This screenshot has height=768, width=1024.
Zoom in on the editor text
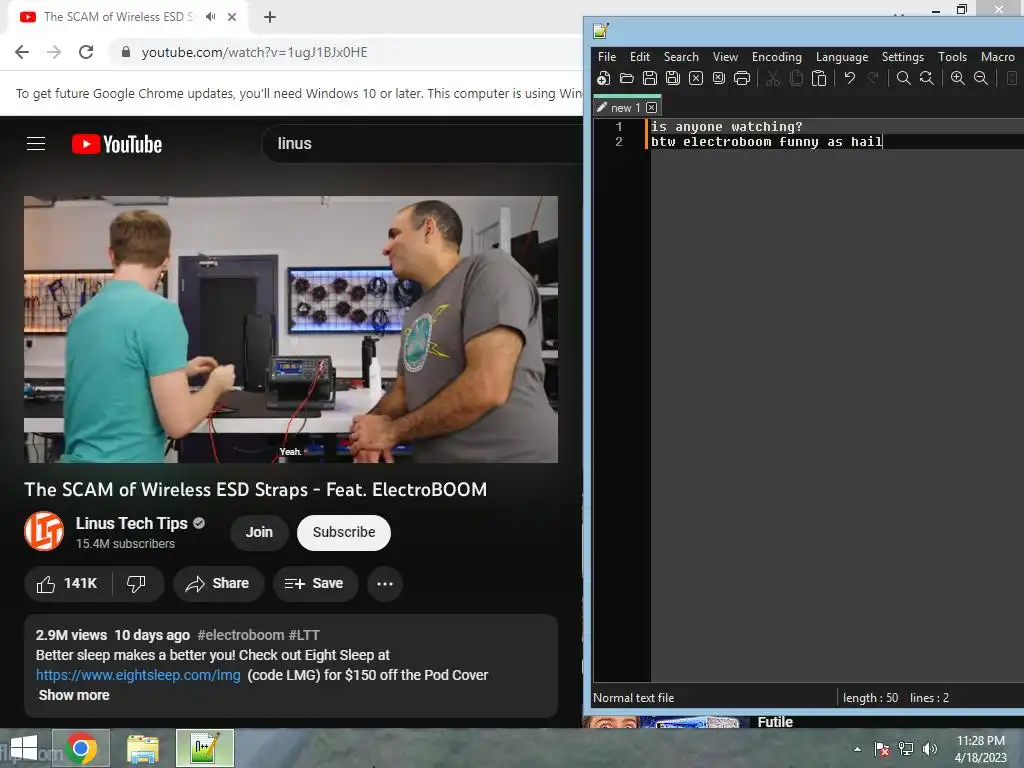click(957, 78)
